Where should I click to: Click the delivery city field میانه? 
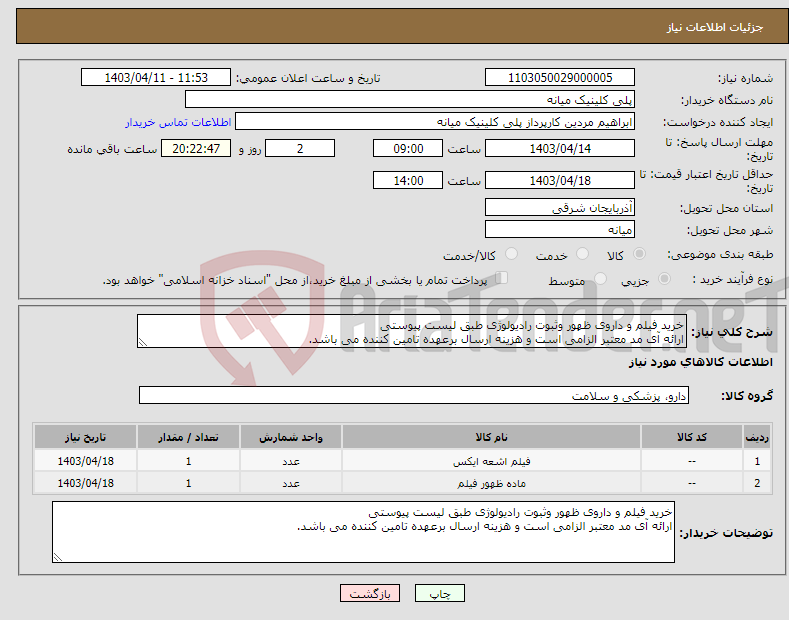click(560, 229)
